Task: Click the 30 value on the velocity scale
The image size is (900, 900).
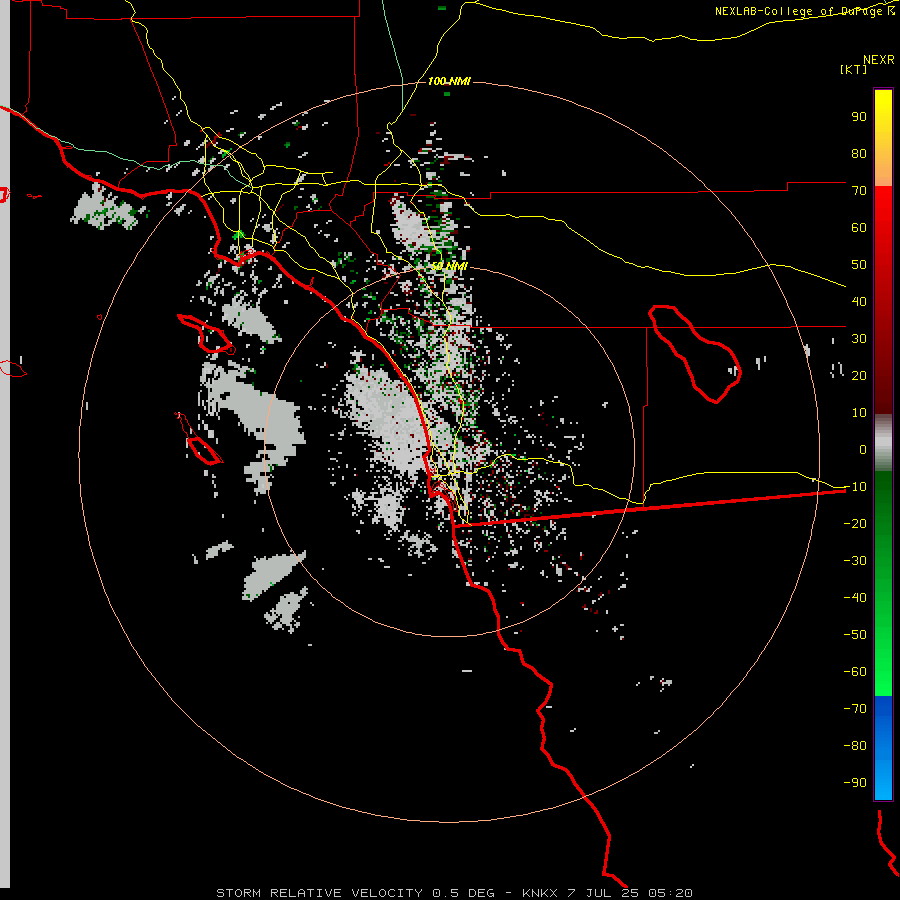Action: pyautogui.click(x=859, y=339)
